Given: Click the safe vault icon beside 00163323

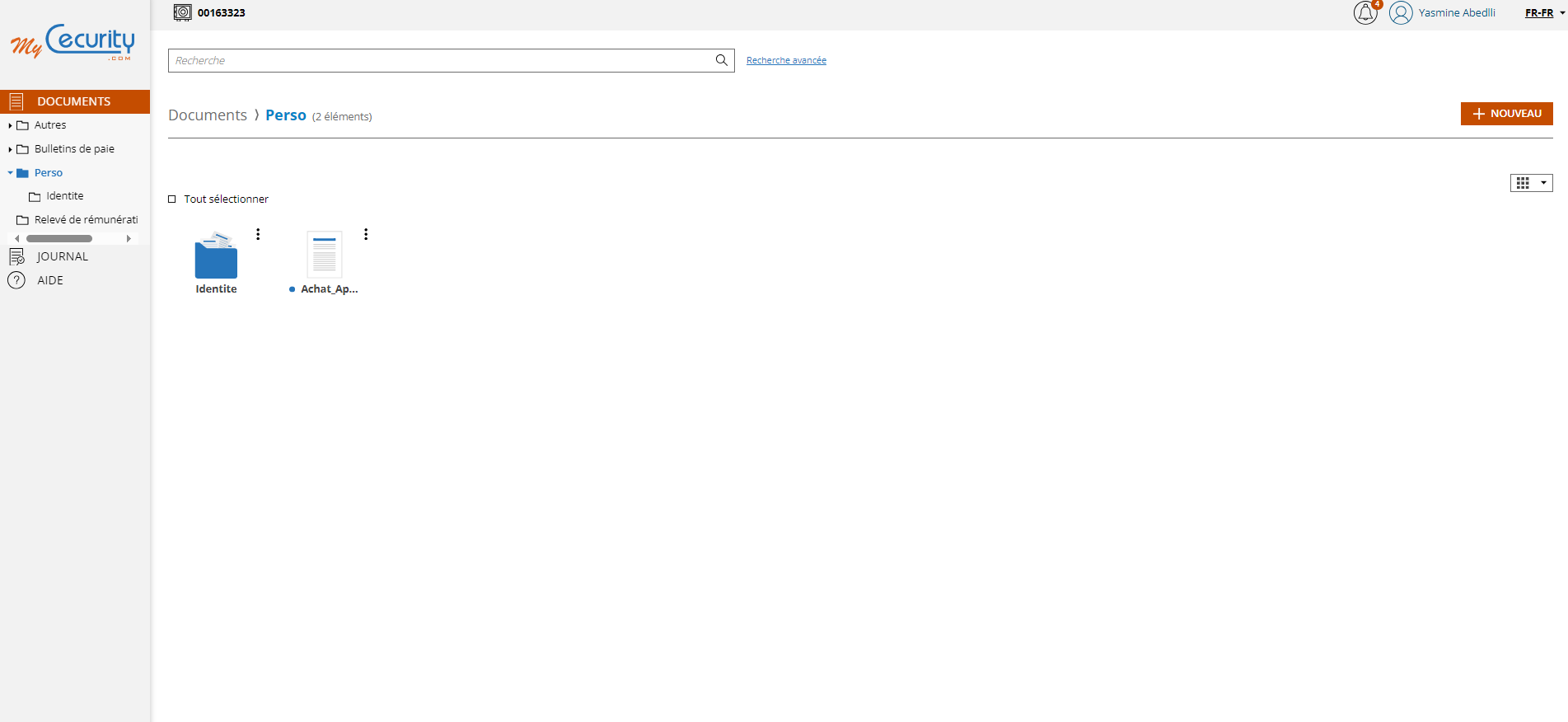Looking at the screenshot, I should coord(182,13).
